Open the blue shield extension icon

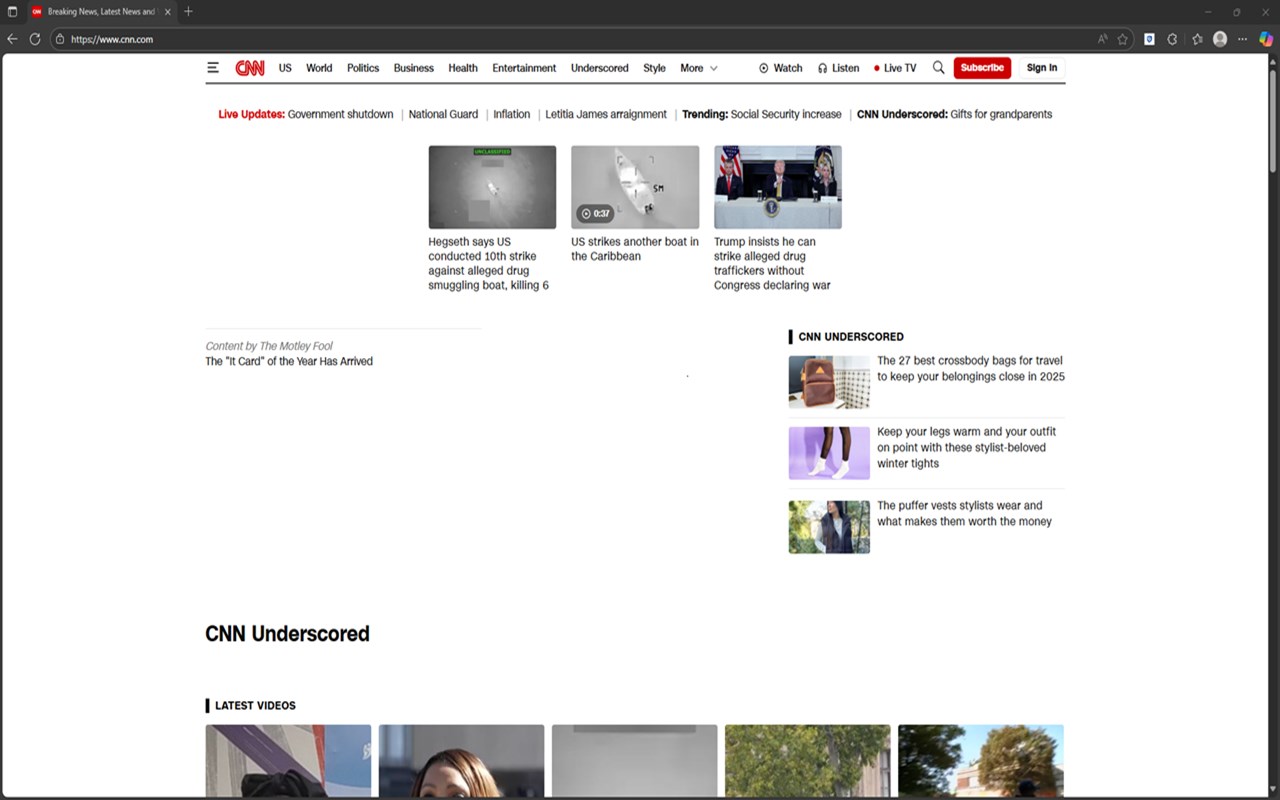pyautogui.click(x=1149, y=39)
